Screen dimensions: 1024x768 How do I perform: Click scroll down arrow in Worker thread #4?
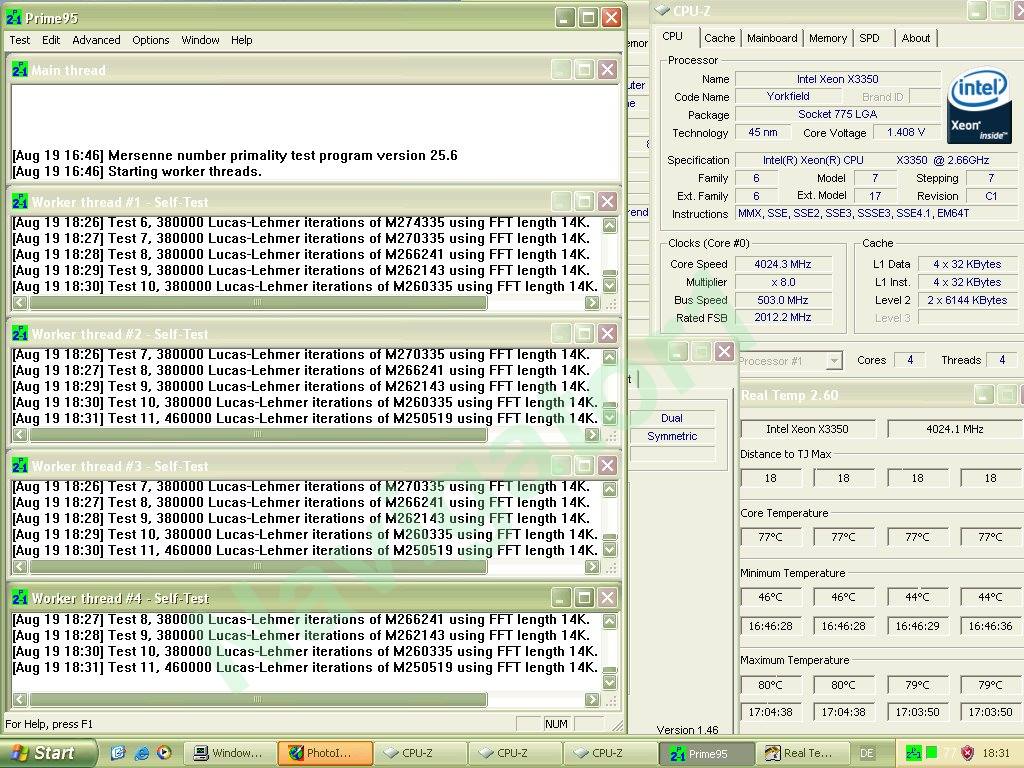(x=609, y=682)
